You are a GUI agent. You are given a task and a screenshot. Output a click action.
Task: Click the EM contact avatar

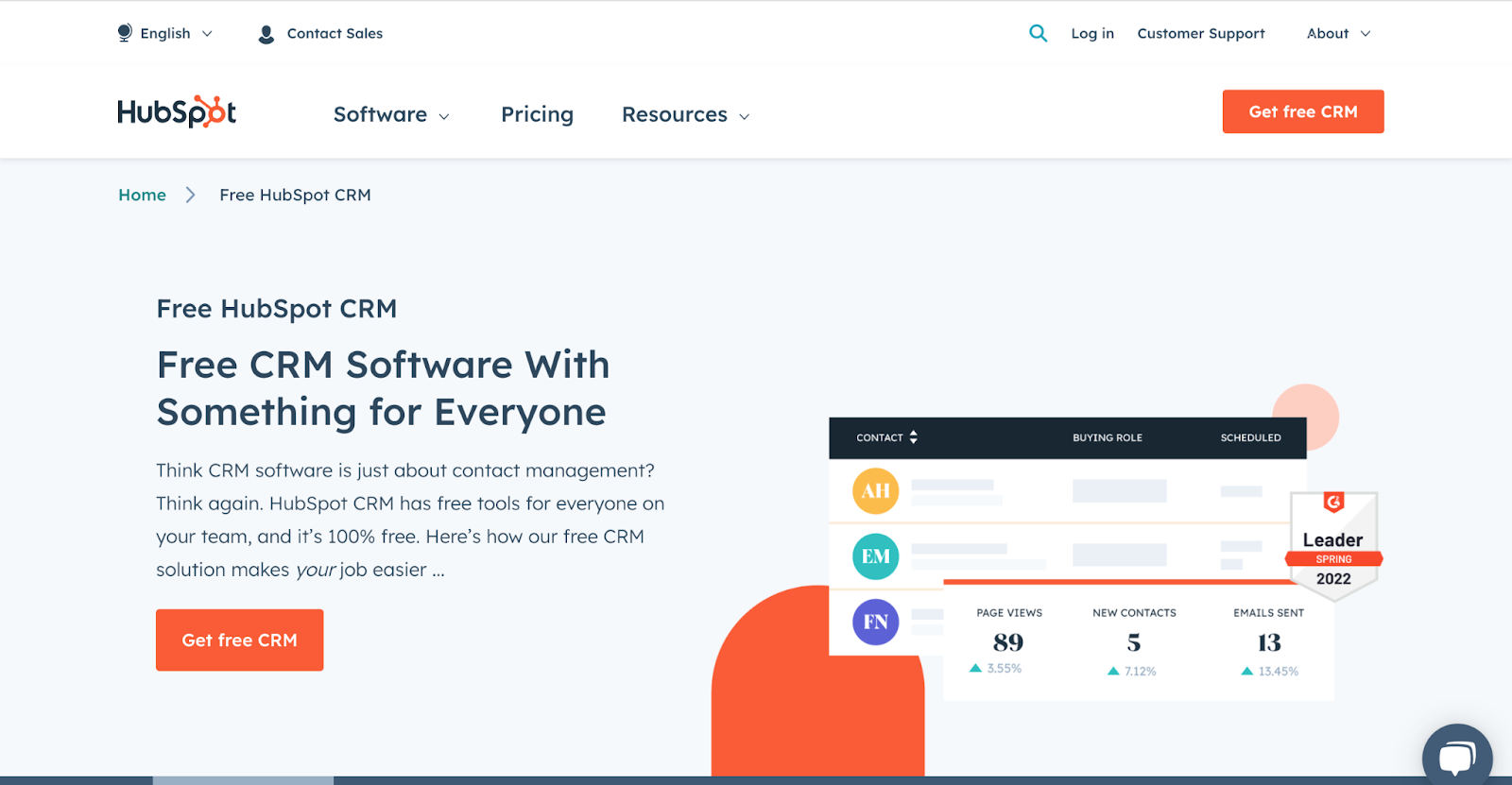point(875,556)
